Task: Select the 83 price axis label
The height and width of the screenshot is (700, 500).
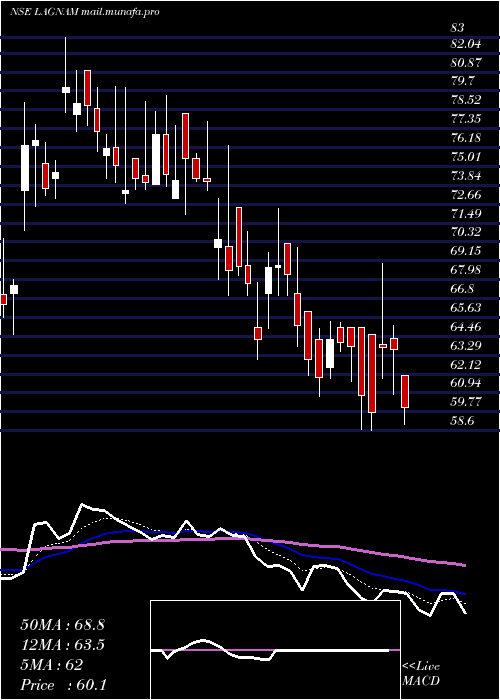Action: pyautogui.click(x=458, y=28)
